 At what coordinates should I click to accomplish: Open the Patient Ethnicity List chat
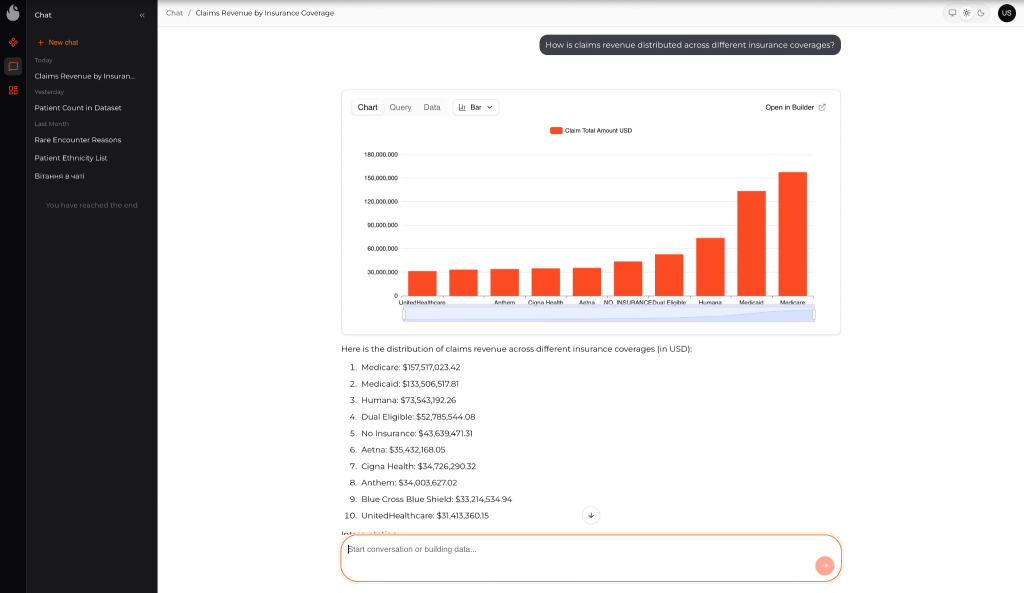(x=71, y=158)
